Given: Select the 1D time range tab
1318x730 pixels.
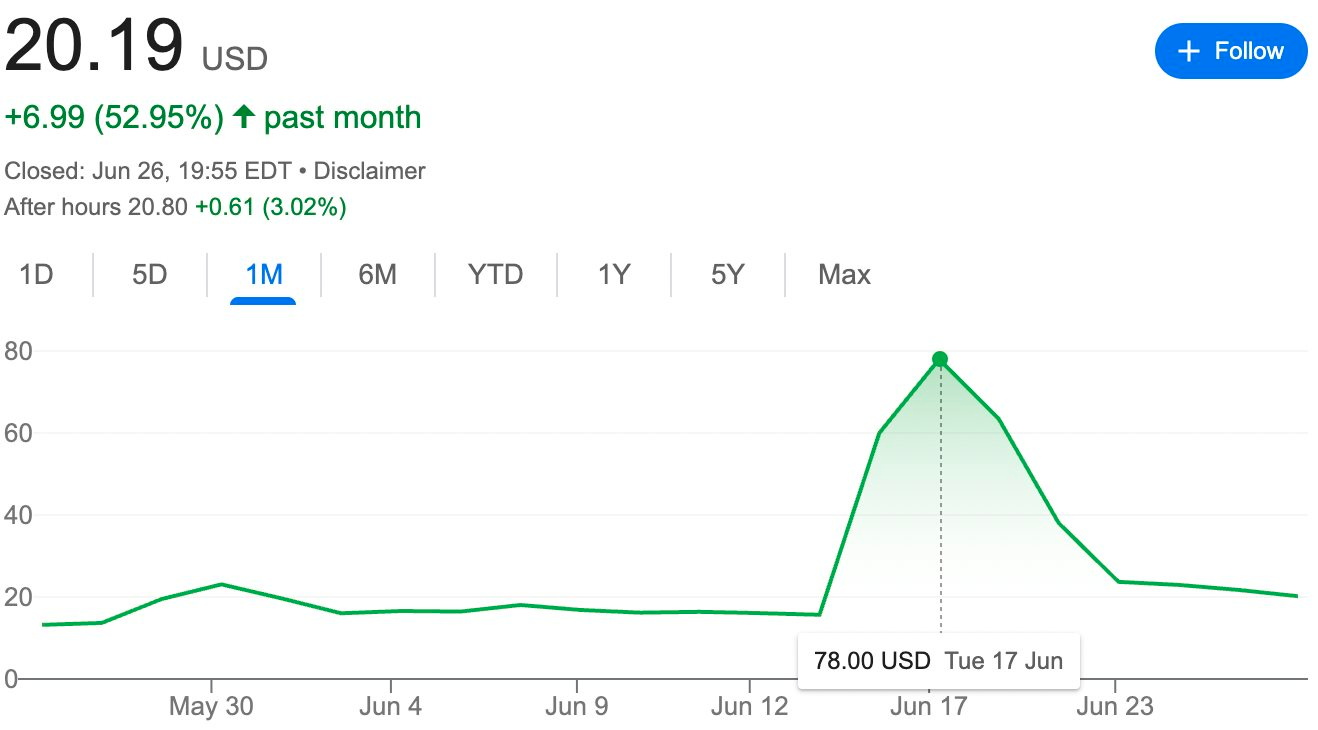Looking at the screenshot, I should click(x=36, y=274).
